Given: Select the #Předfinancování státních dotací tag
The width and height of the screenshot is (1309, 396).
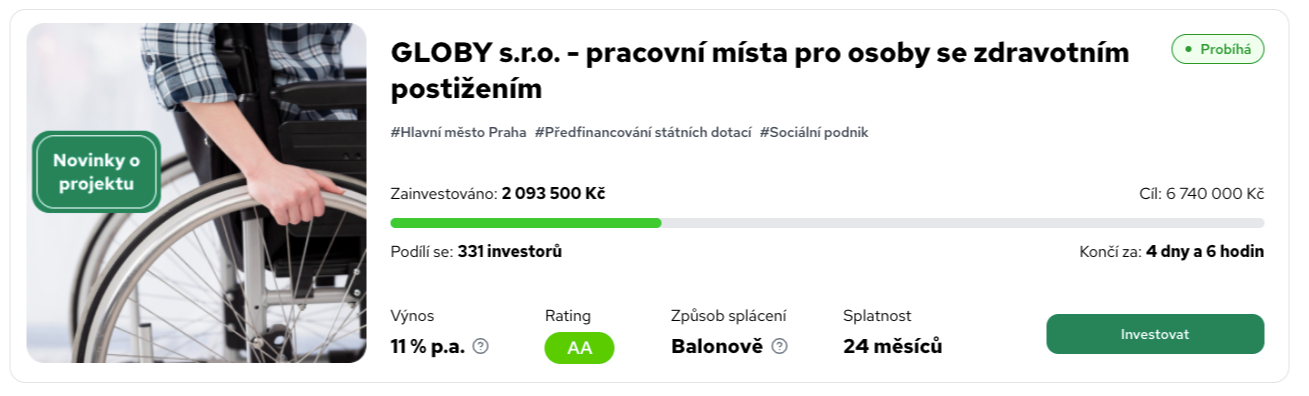Looking at the screenshot, I should 643,132.
